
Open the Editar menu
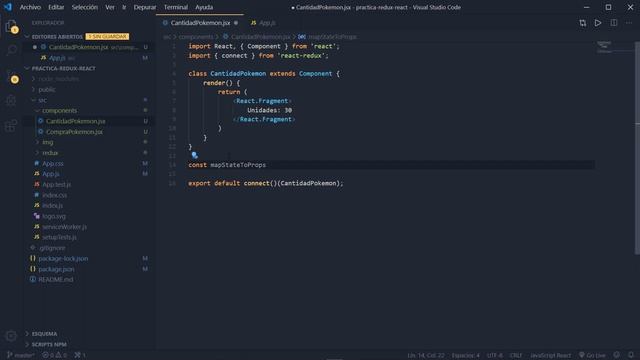coord(56,7)
